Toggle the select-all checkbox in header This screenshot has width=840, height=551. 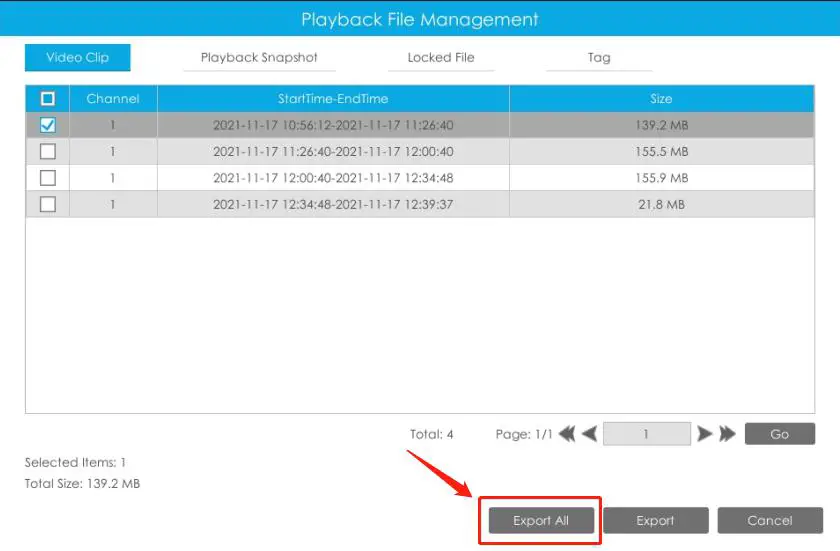point(48,99)
